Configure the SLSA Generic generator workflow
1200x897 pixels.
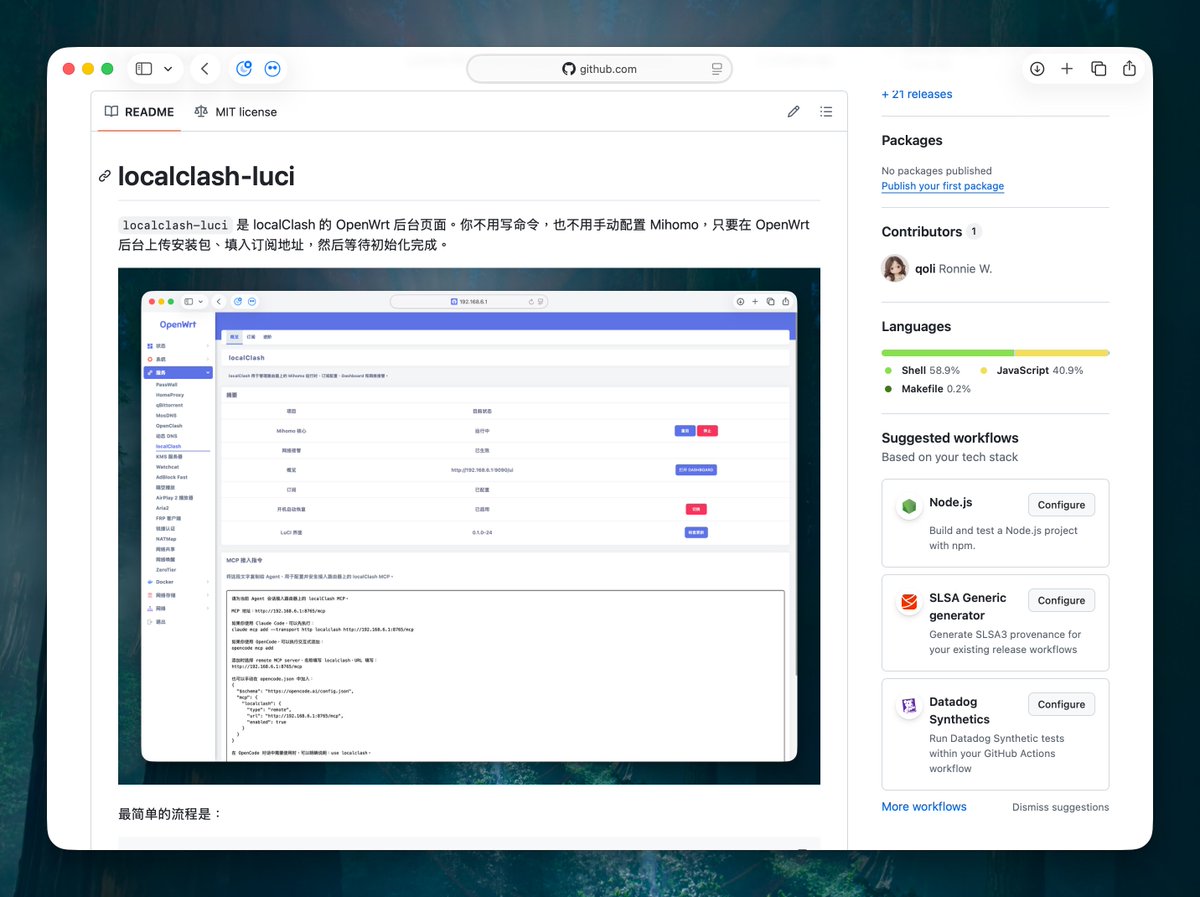(1061, 600)
